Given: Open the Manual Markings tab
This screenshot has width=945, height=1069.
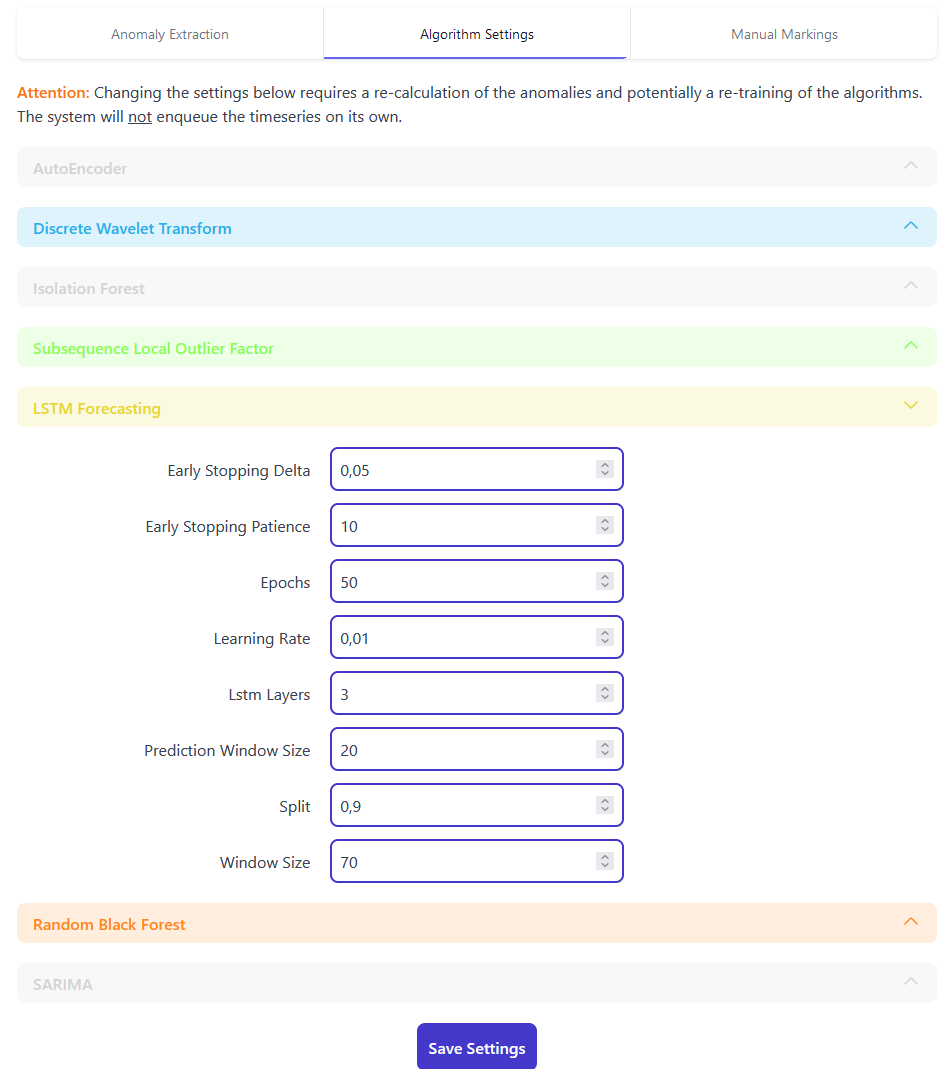Looking at the screenshot, I should [784, 34].
